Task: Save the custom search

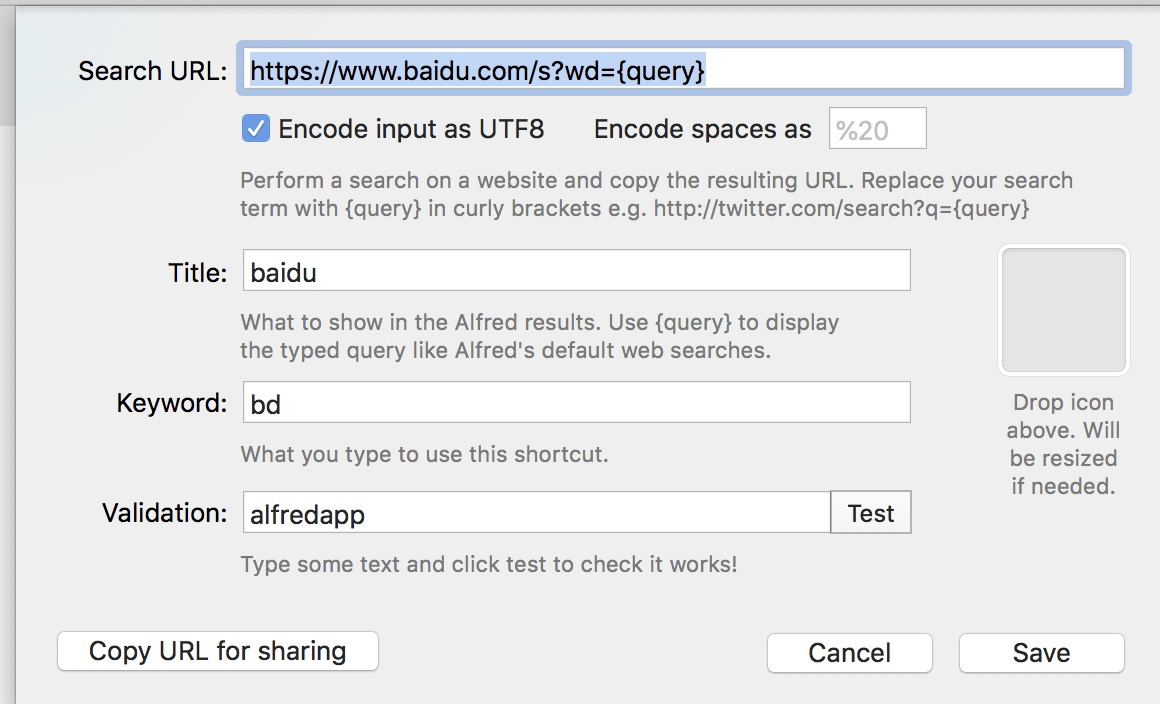Action: pos(1041,653)
